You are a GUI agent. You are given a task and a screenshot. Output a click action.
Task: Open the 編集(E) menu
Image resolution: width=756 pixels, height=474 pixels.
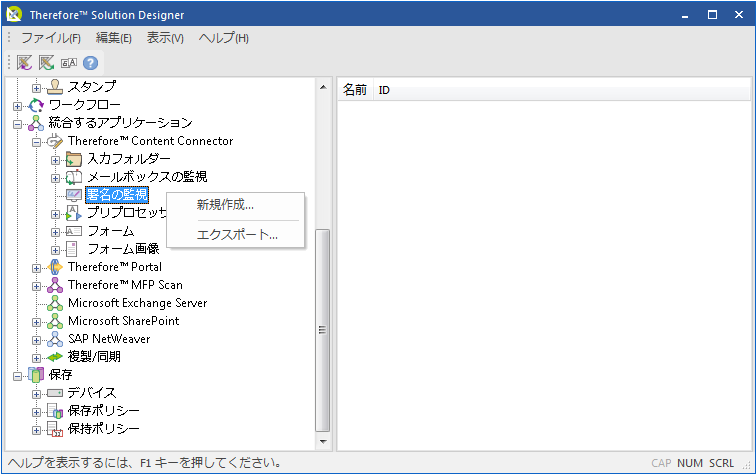click(x=113, y=38)
